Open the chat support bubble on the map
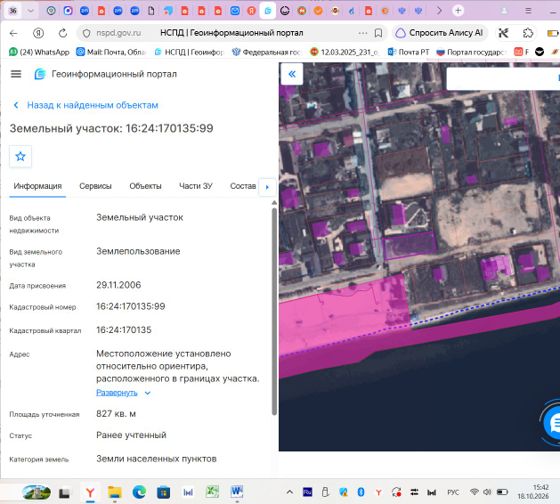This screenshot has height=504, width=560. point(553,424)
